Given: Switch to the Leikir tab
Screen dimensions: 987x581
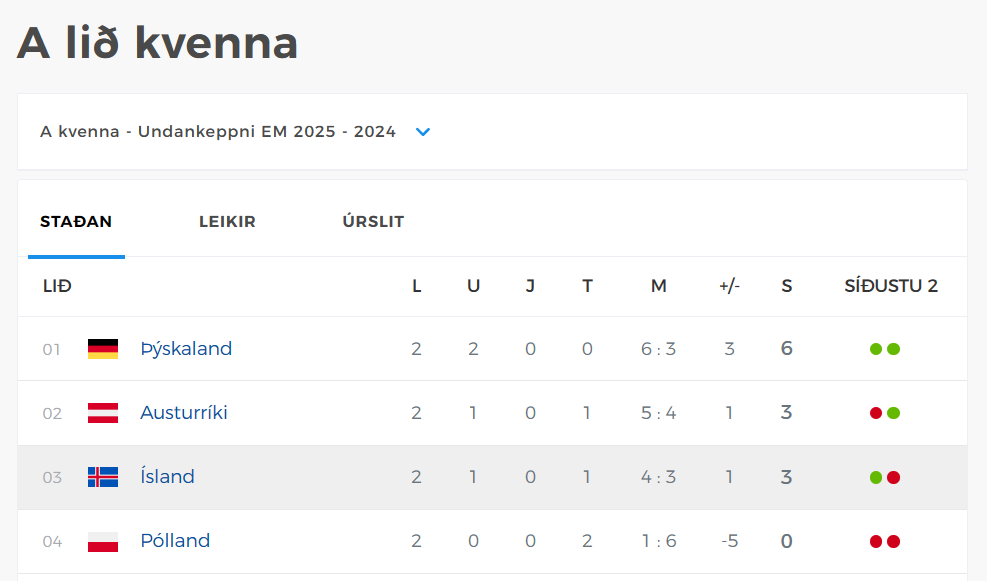Looking at the screenshot, I should [227, 222].
